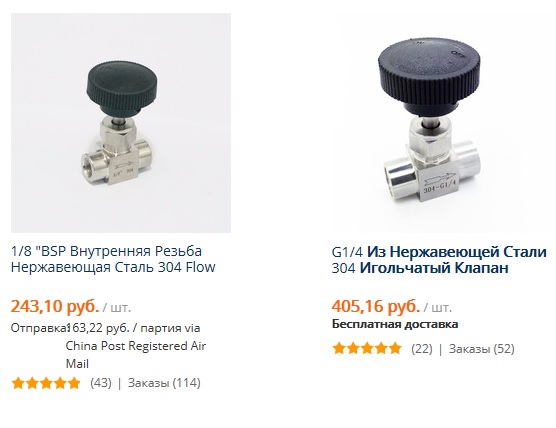Click 'Игольчатый Клапан' in the right product title
556x428 pixels.
(x=434, y=268)
